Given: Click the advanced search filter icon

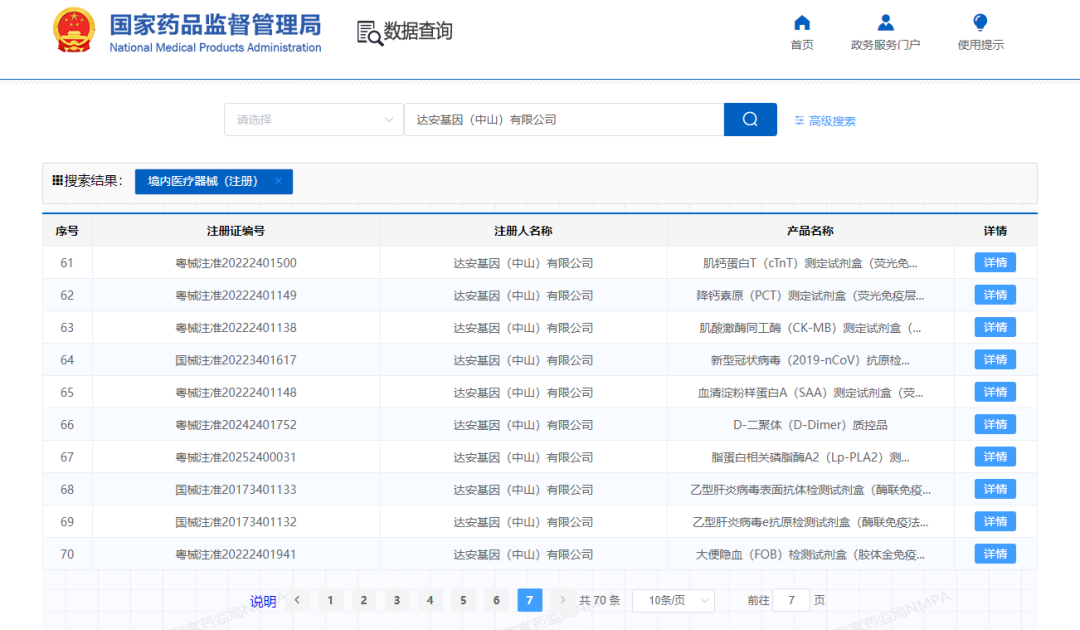Looking at the screenshot, I should (799, 120).
